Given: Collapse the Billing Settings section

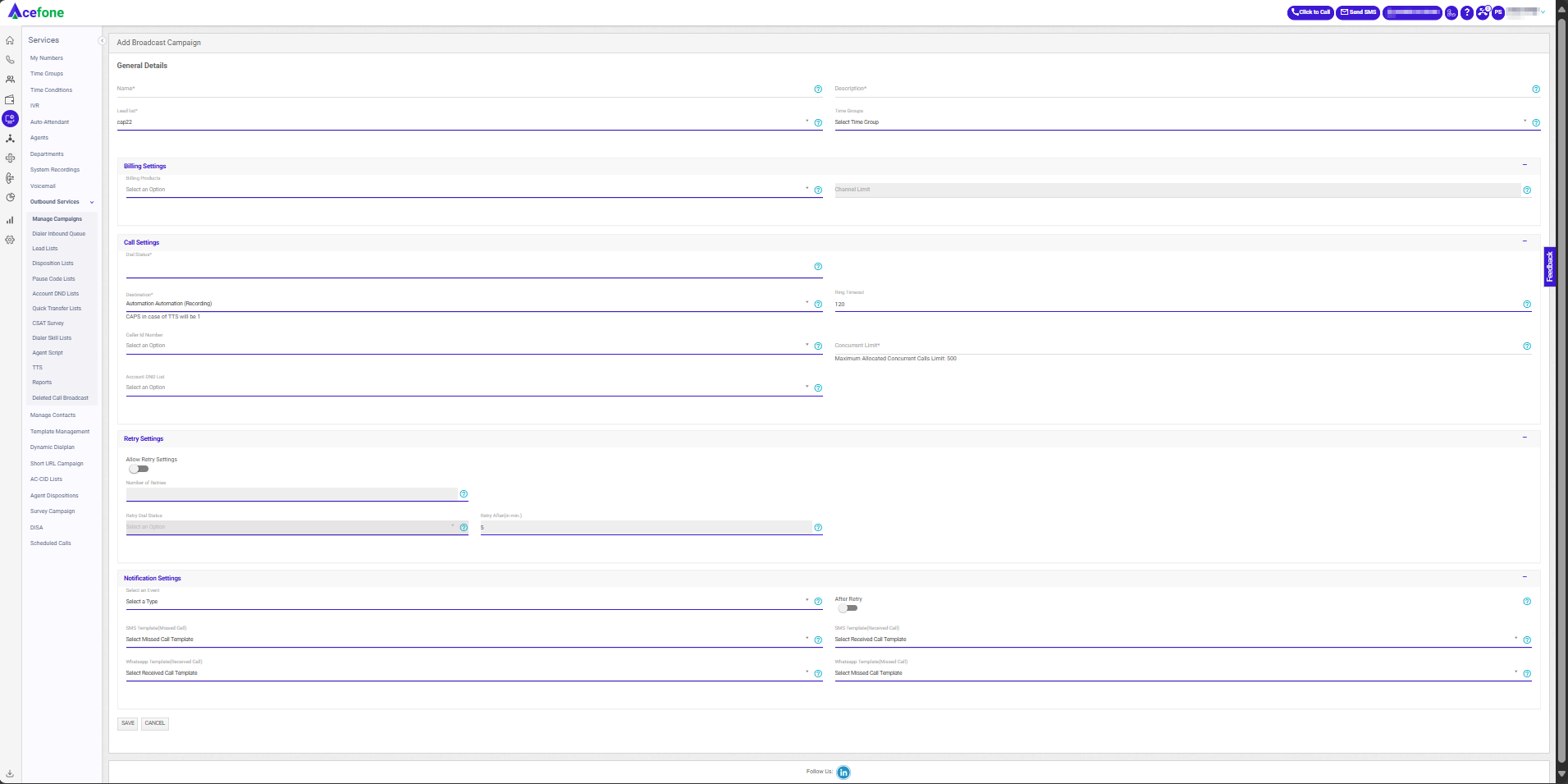Looking at the screenshot, I should tap(1525, 165).
